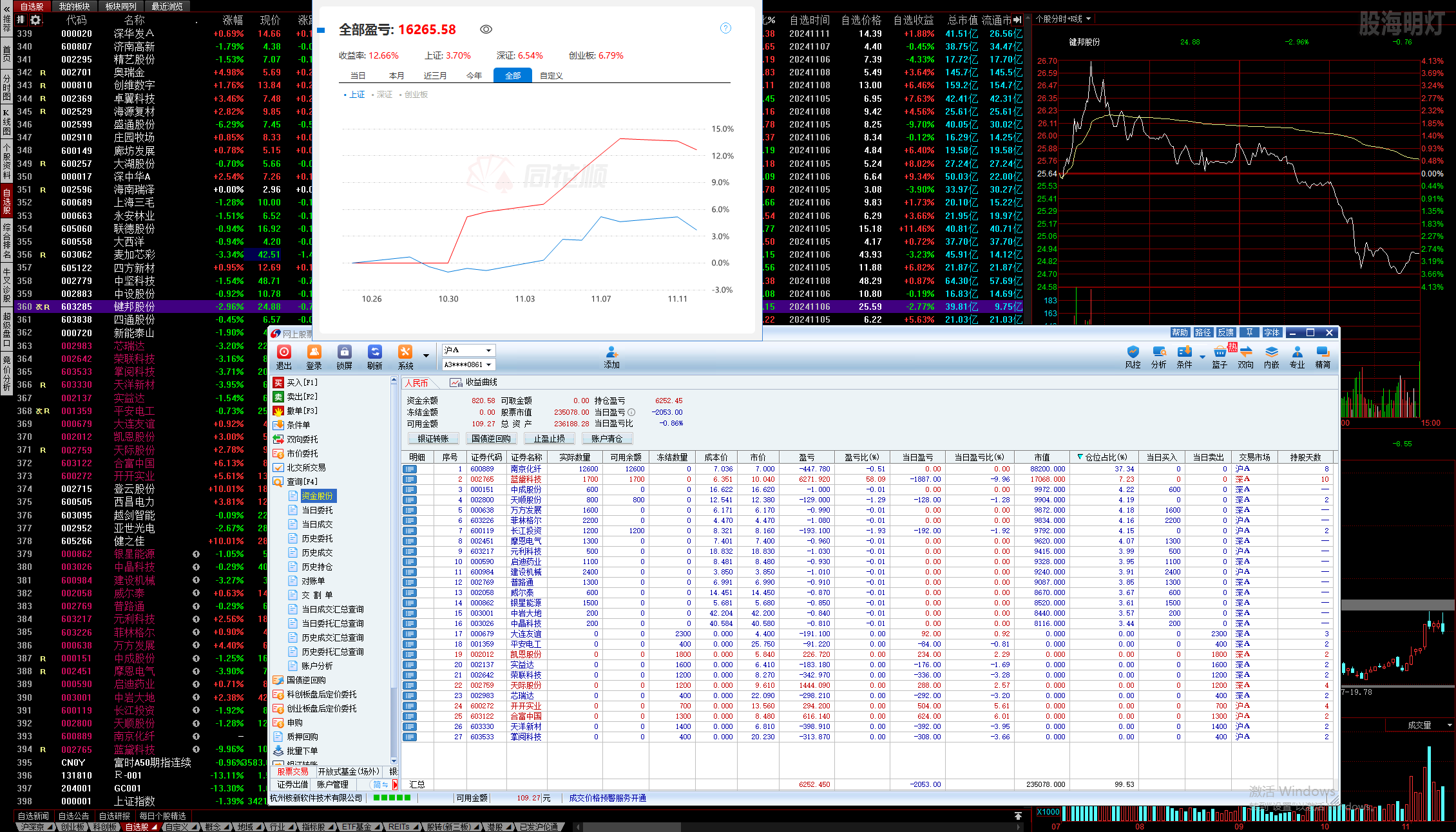1456x832 pixels.
Task: Switch to 精简 simplified mode icon
Action: (1323, 356)
